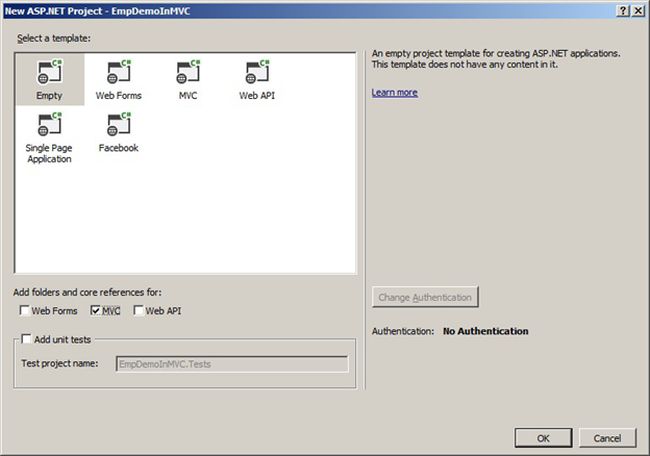Viewport: 650px width, 456px height.
Task: Select the Facebook template icon
Action: pyautogui.click(x=119, y=124)
